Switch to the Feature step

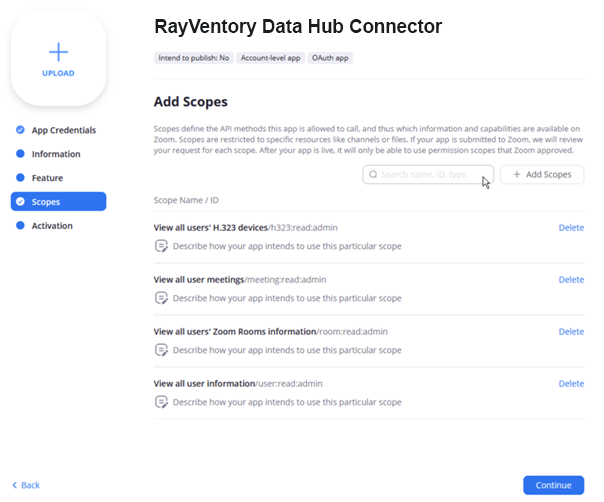click(47, 178)
